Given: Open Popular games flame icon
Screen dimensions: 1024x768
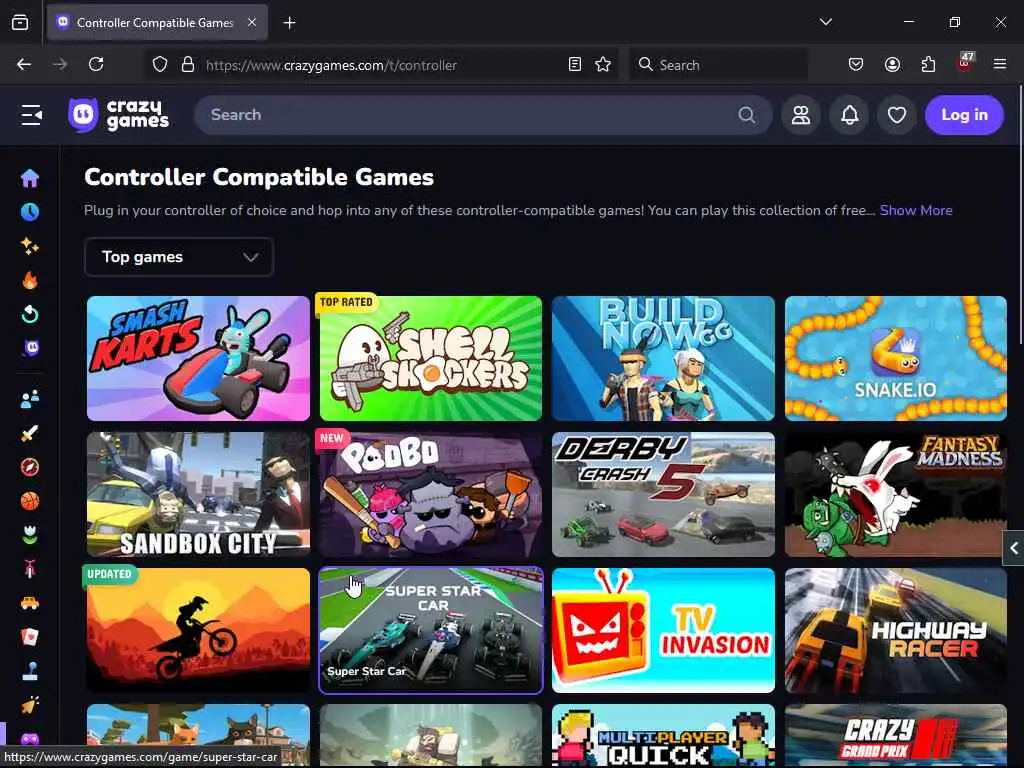Looking at the screenshot, I should [29, 280].
